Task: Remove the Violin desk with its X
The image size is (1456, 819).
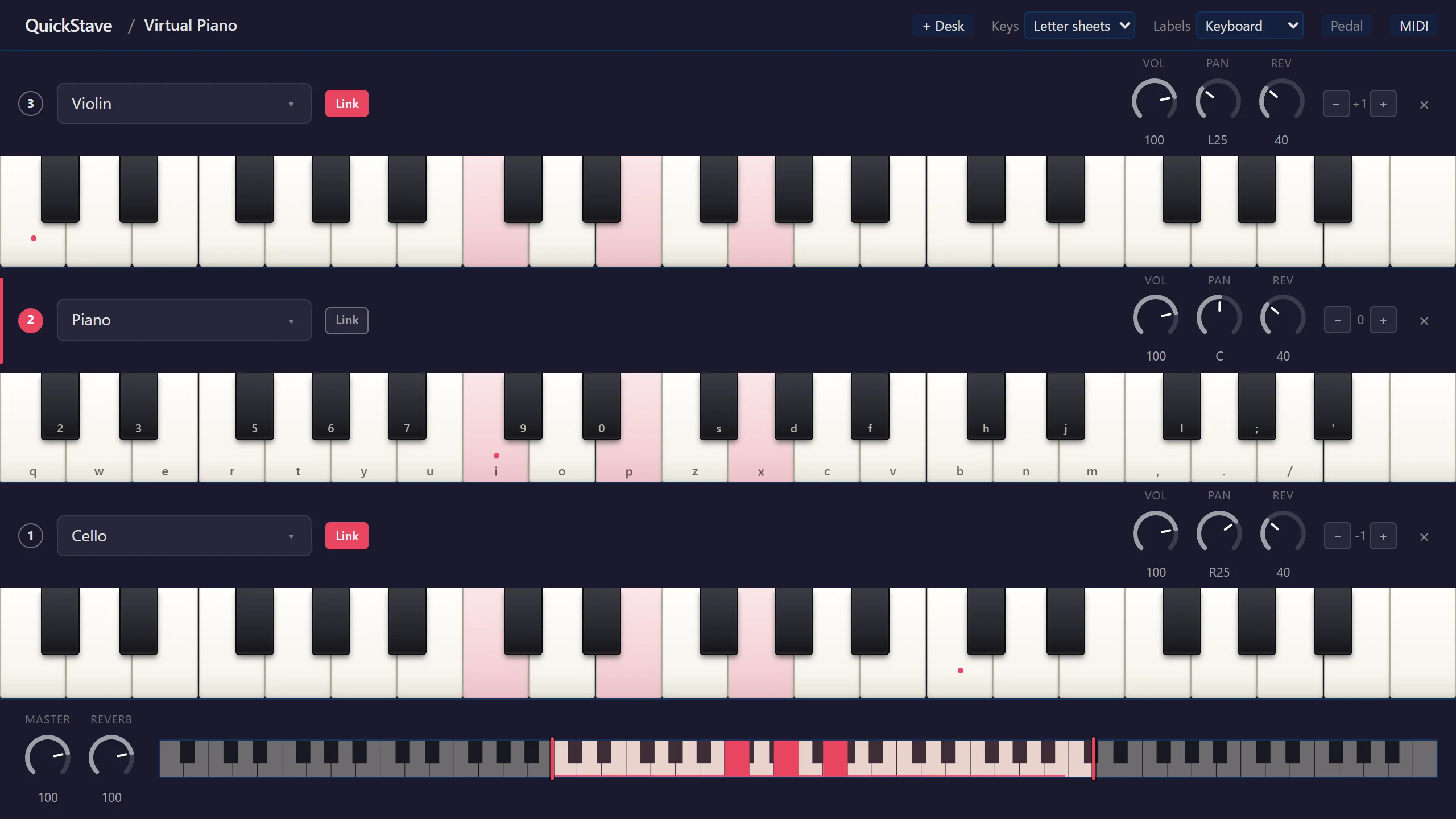Action: (x=1424, y=105)
